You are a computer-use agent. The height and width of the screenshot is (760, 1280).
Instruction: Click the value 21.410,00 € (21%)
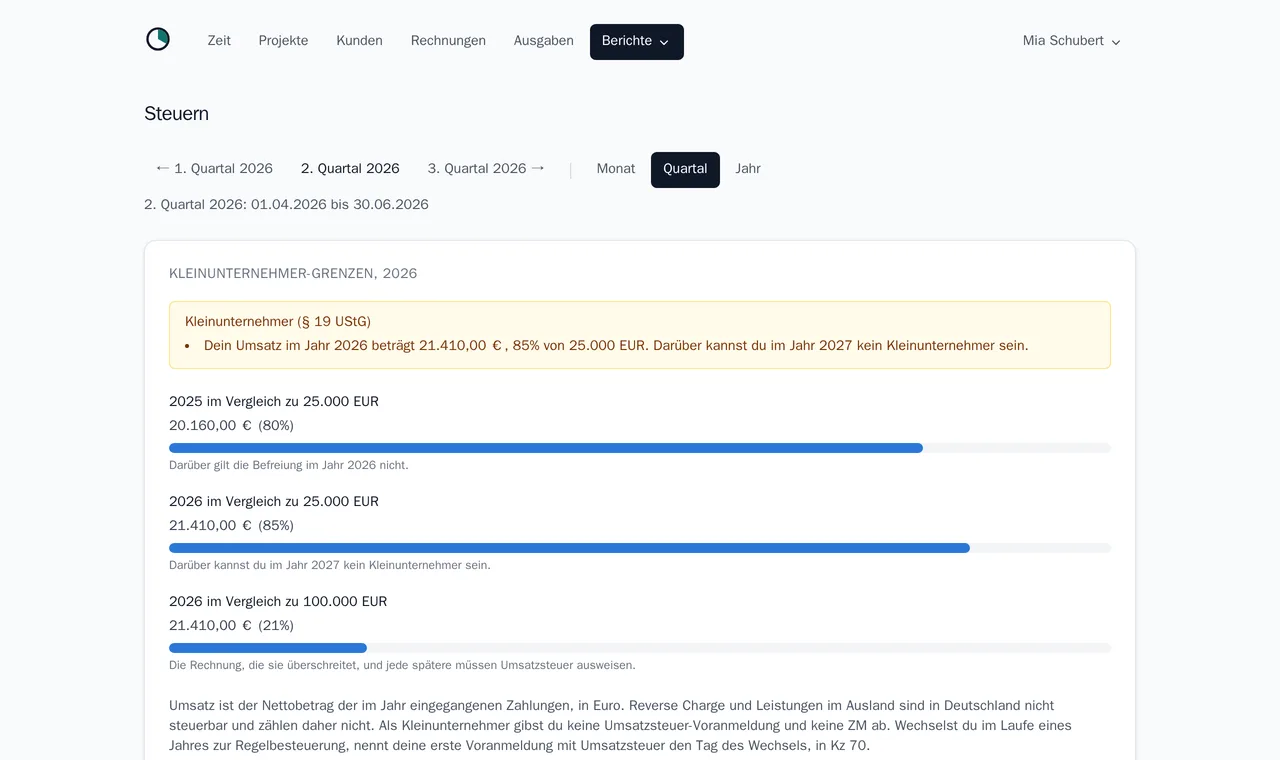[231, 625]
